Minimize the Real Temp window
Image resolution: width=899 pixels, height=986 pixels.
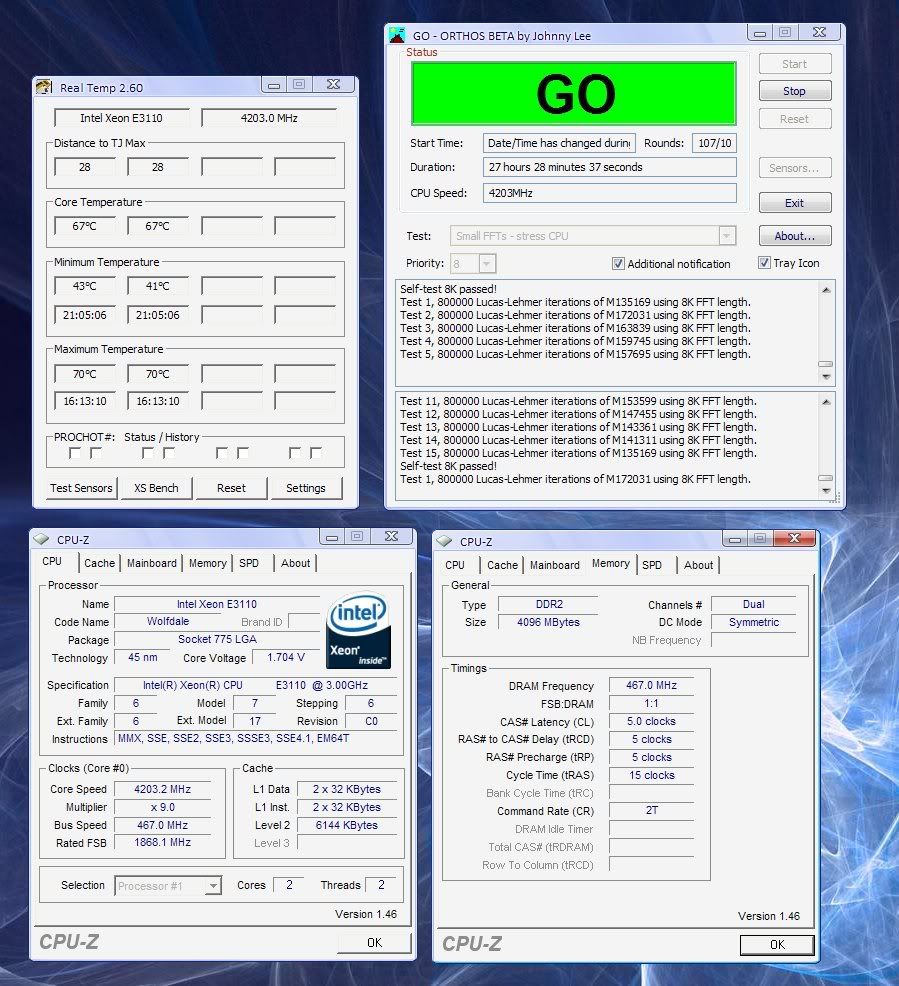(x=273, y=84)
